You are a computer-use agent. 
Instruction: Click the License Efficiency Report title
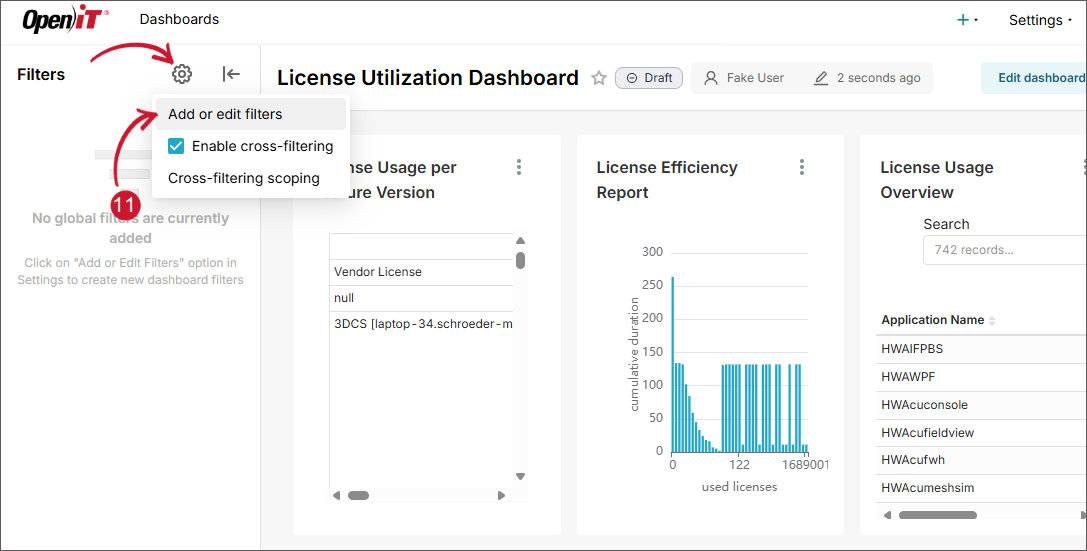(667, 180)
